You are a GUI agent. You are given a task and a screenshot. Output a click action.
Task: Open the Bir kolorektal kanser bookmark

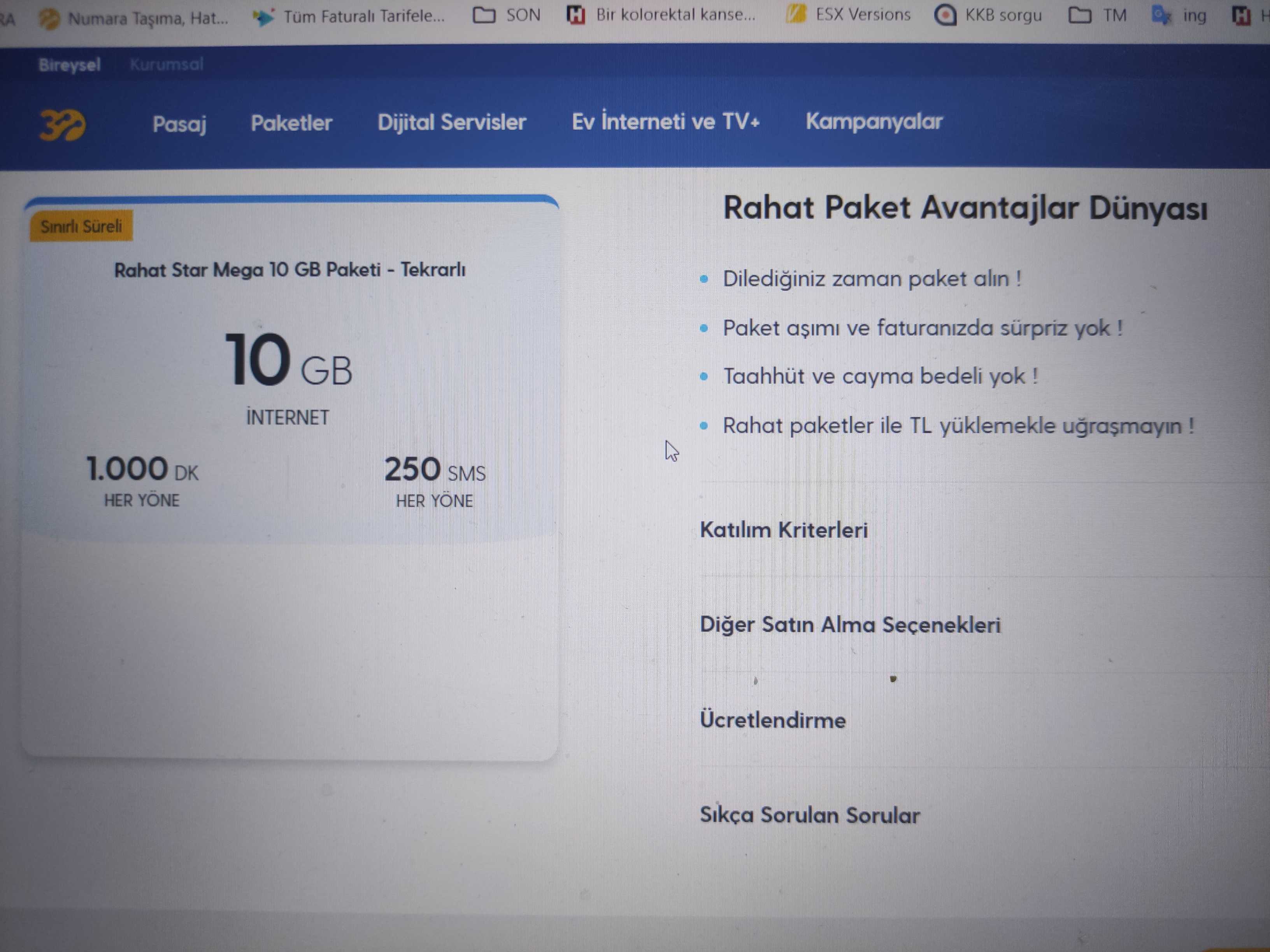pyautogui.click(x=661, y=14)
